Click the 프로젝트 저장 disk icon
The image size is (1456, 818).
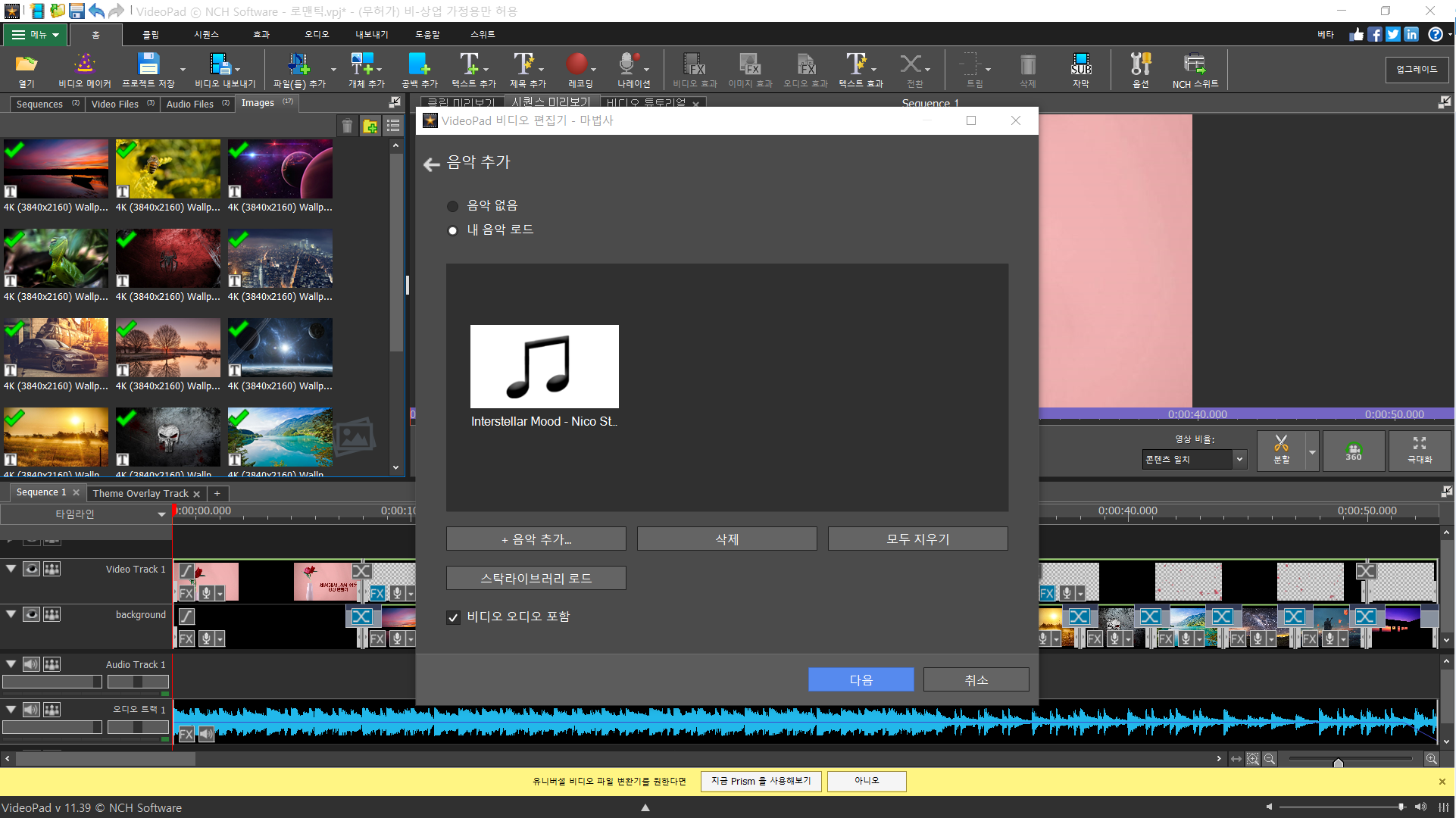click(x=148, y=64)
